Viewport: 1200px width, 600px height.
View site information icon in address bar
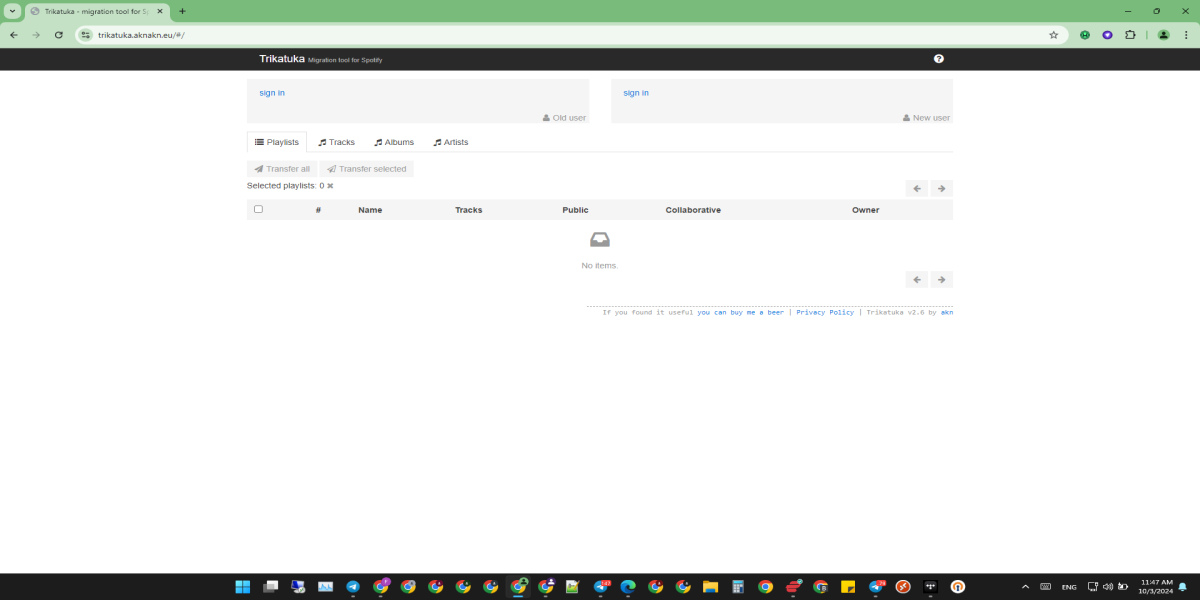[x=86, y=35]
